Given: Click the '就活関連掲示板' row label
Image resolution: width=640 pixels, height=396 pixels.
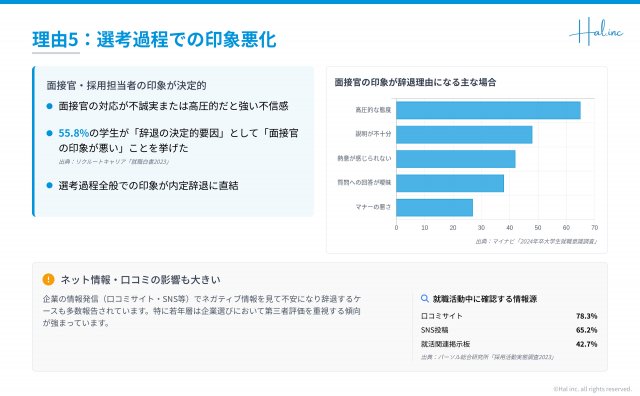Looking at the screenshot, I should click(445, 344).
